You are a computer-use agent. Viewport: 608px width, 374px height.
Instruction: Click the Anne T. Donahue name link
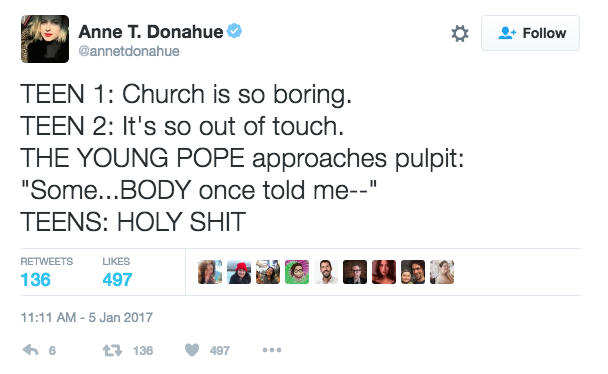point(151,32)
